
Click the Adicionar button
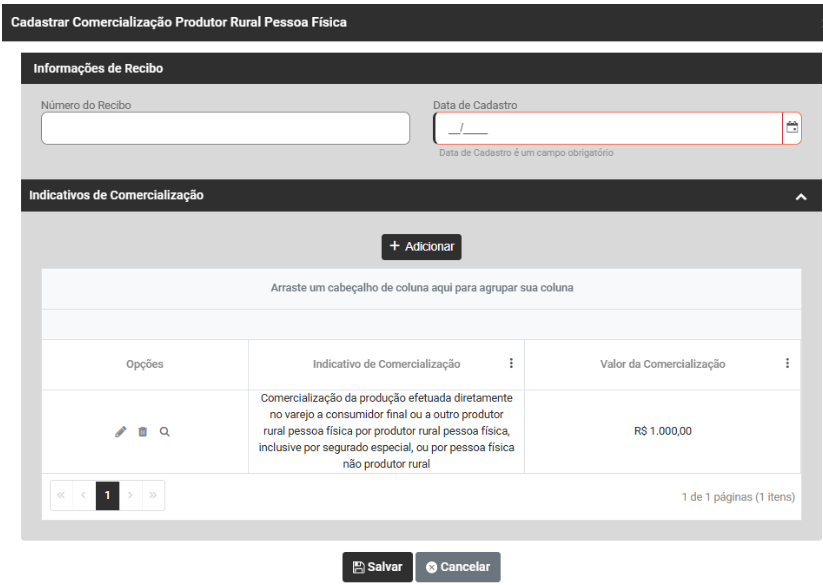point(421,246)
